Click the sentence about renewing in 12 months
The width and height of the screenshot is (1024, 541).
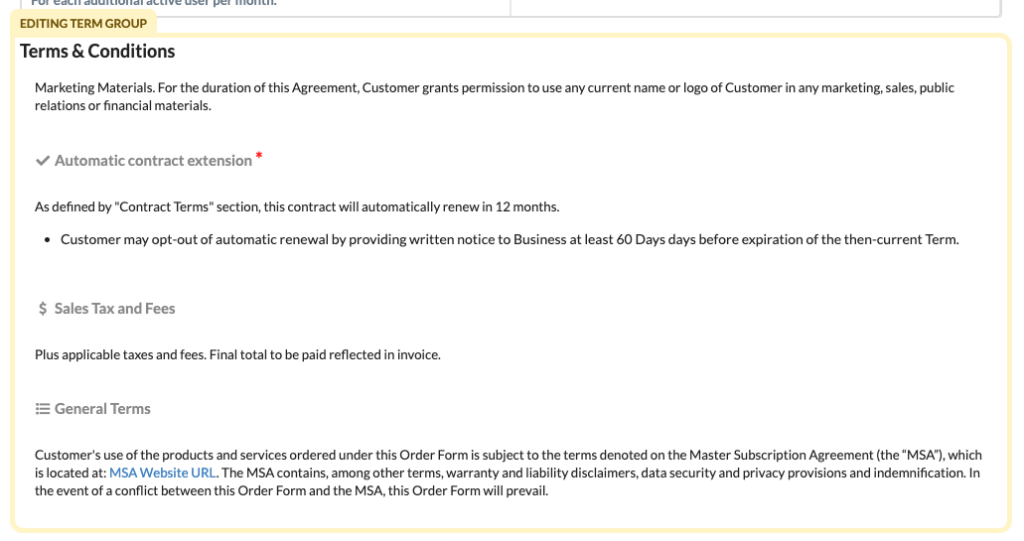297,207
